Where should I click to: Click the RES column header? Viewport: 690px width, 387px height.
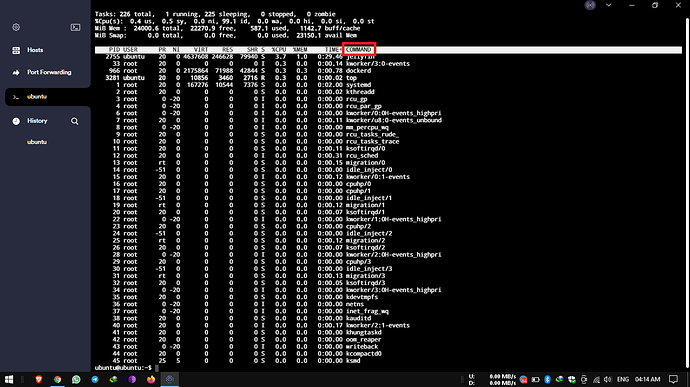coord(228,50)
